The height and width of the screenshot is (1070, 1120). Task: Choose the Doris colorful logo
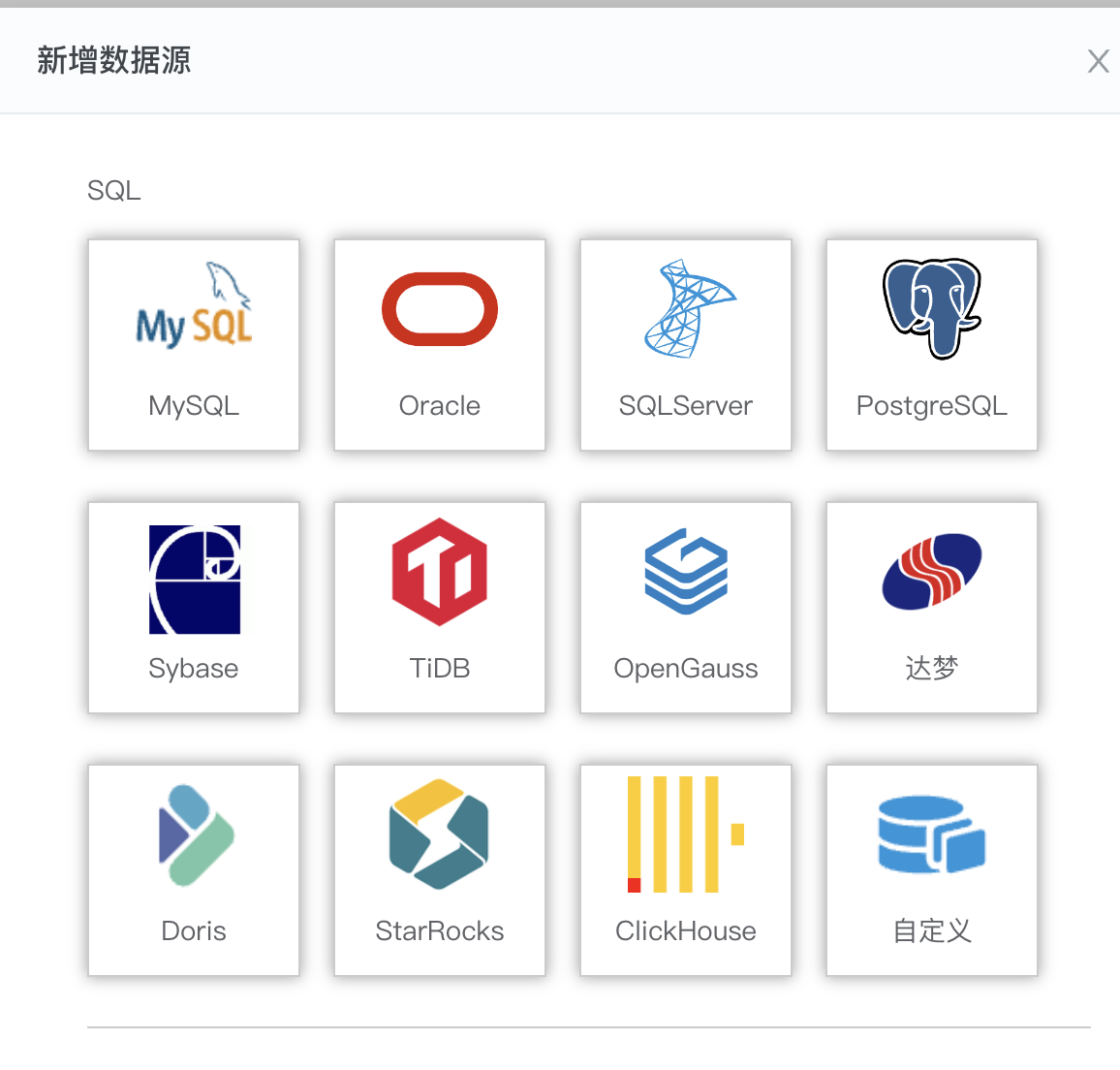(196, 834)
